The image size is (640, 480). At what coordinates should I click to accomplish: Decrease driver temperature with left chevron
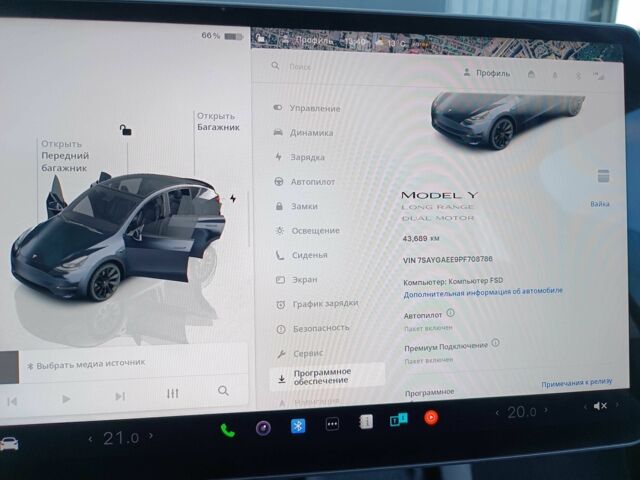91,439
